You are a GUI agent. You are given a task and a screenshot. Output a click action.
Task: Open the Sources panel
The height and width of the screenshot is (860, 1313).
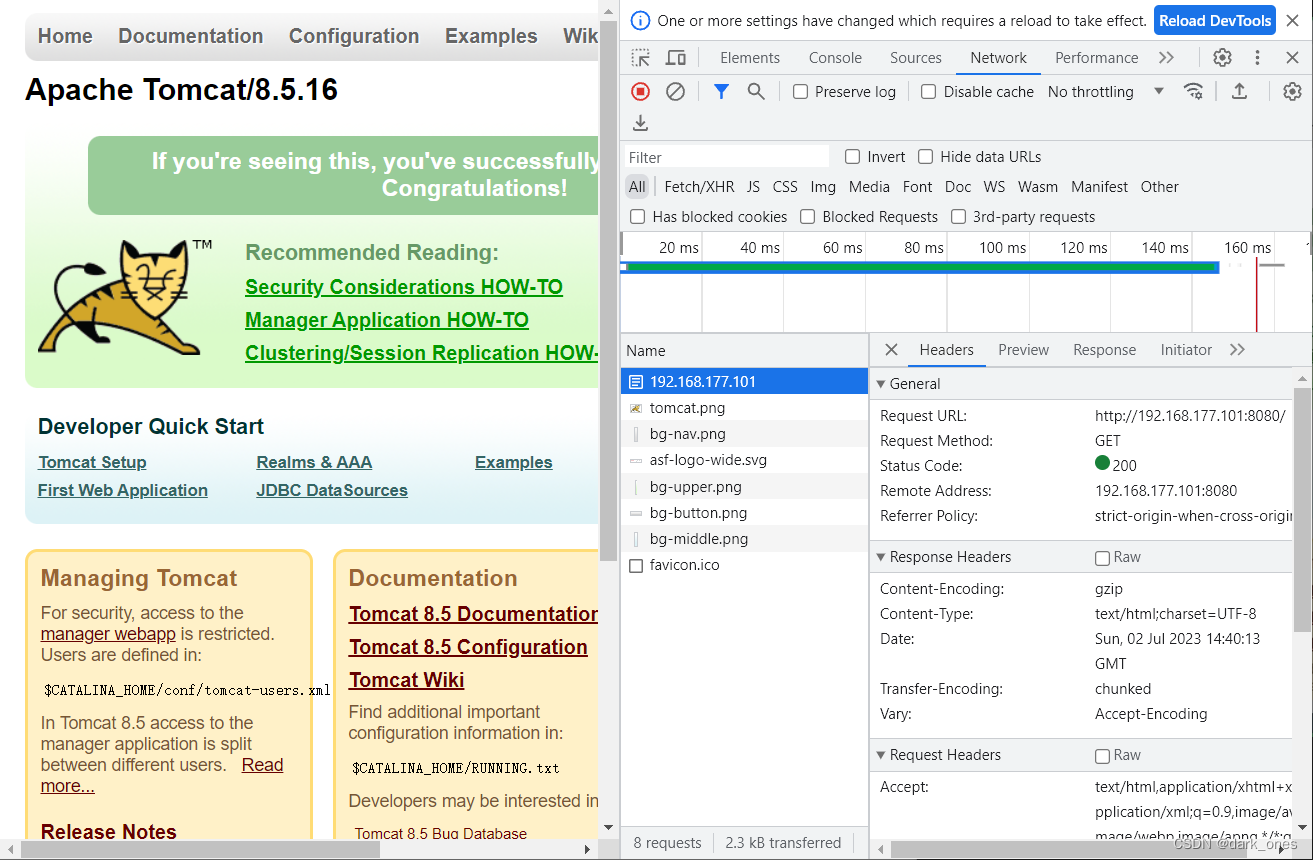pyautogui.click(x=916, y=58)
